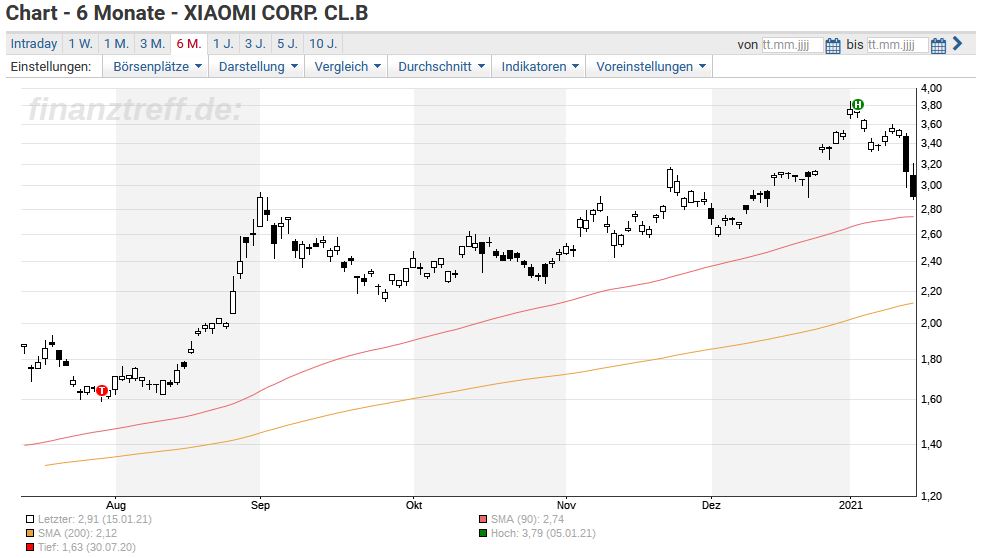Select the 1 J. time range tab
The image size is (983, 558).
click(223, 44)
